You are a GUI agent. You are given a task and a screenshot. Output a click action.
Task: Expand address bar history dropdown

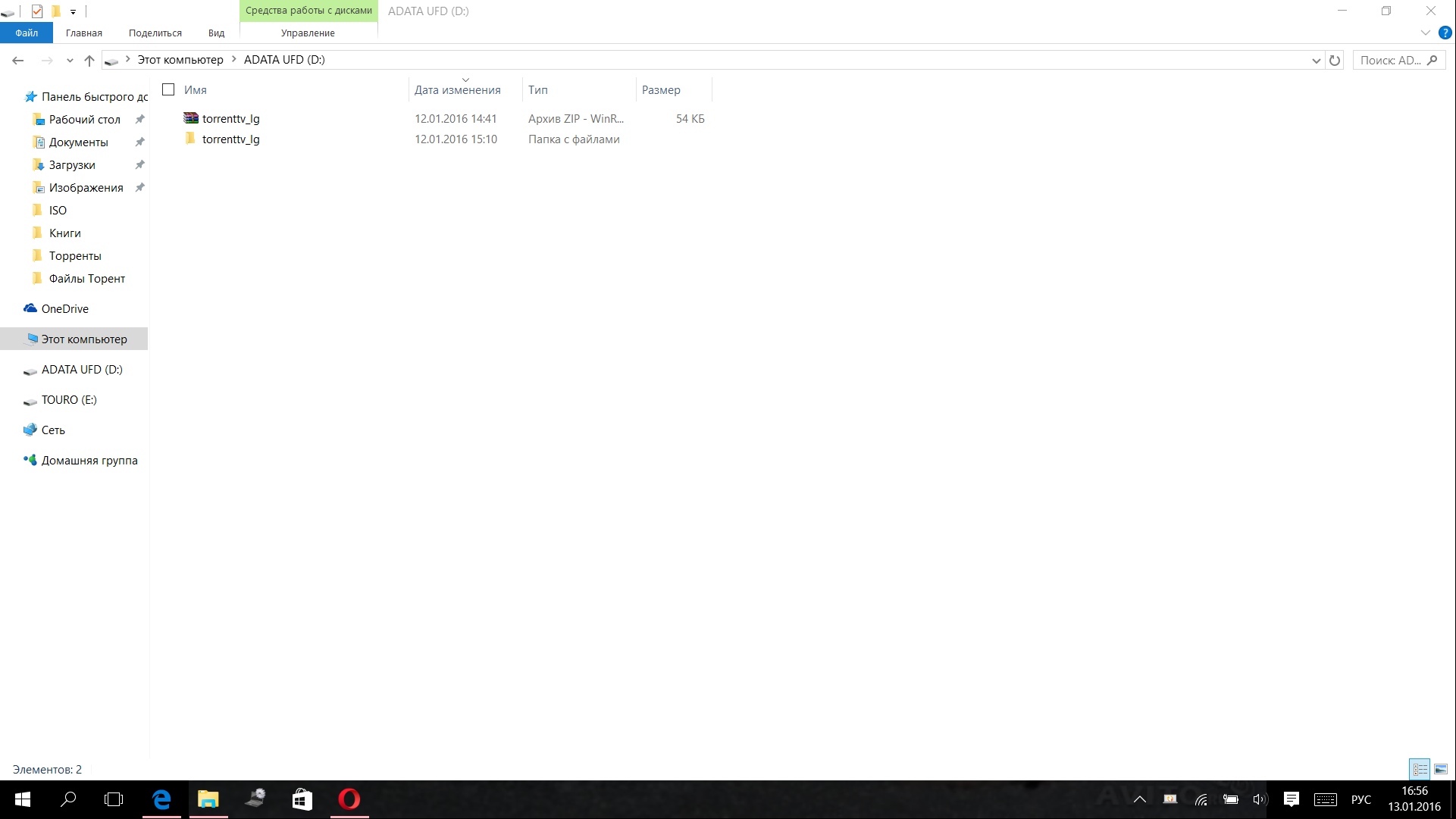click(1316, 60)
